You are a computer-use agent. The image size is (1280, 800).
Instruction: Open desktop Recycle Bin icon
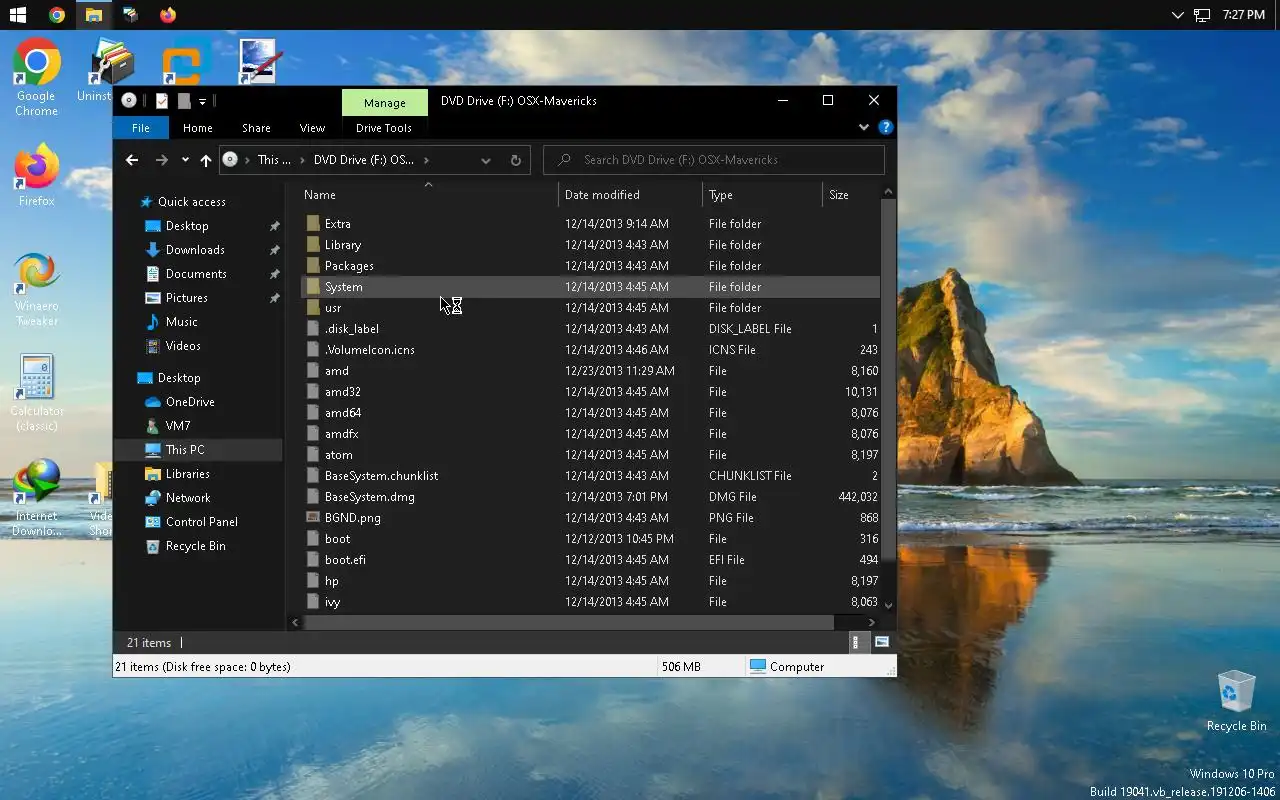[1236, 701]
